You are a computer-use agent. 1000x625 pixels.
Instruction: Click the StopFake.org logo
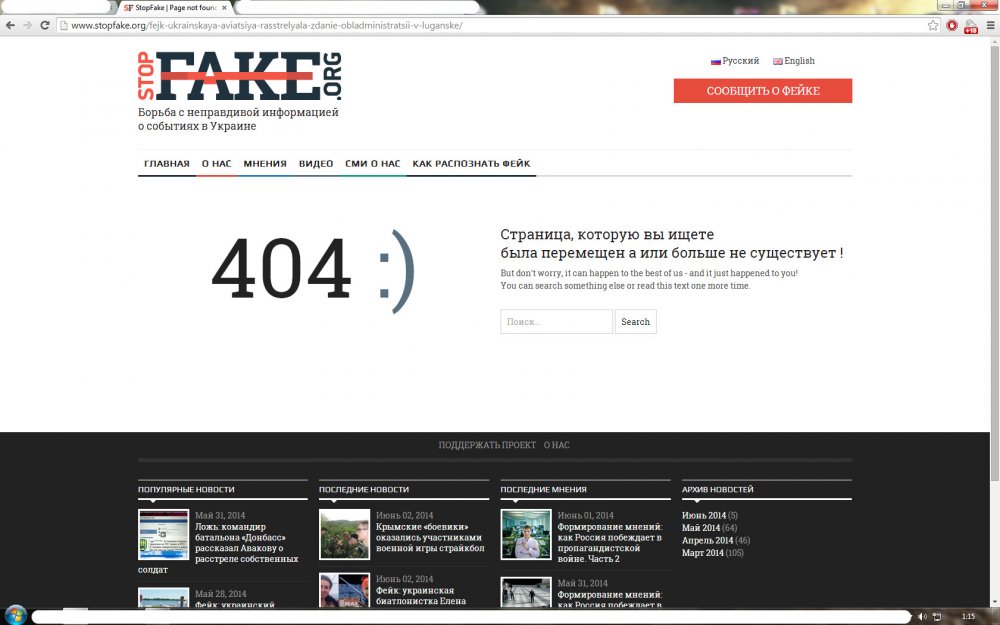240,77
